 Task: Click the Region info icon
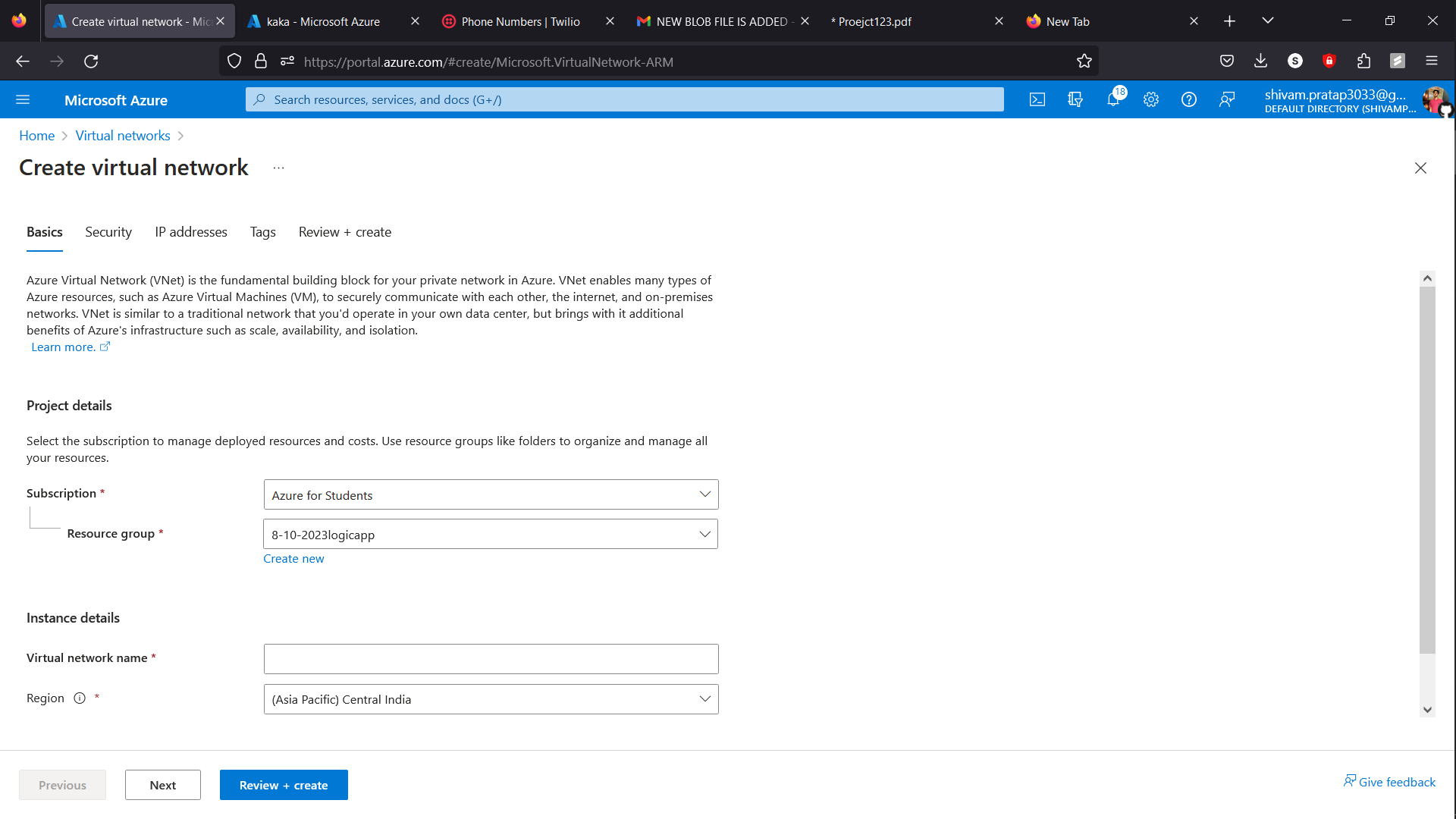point(79,698)
